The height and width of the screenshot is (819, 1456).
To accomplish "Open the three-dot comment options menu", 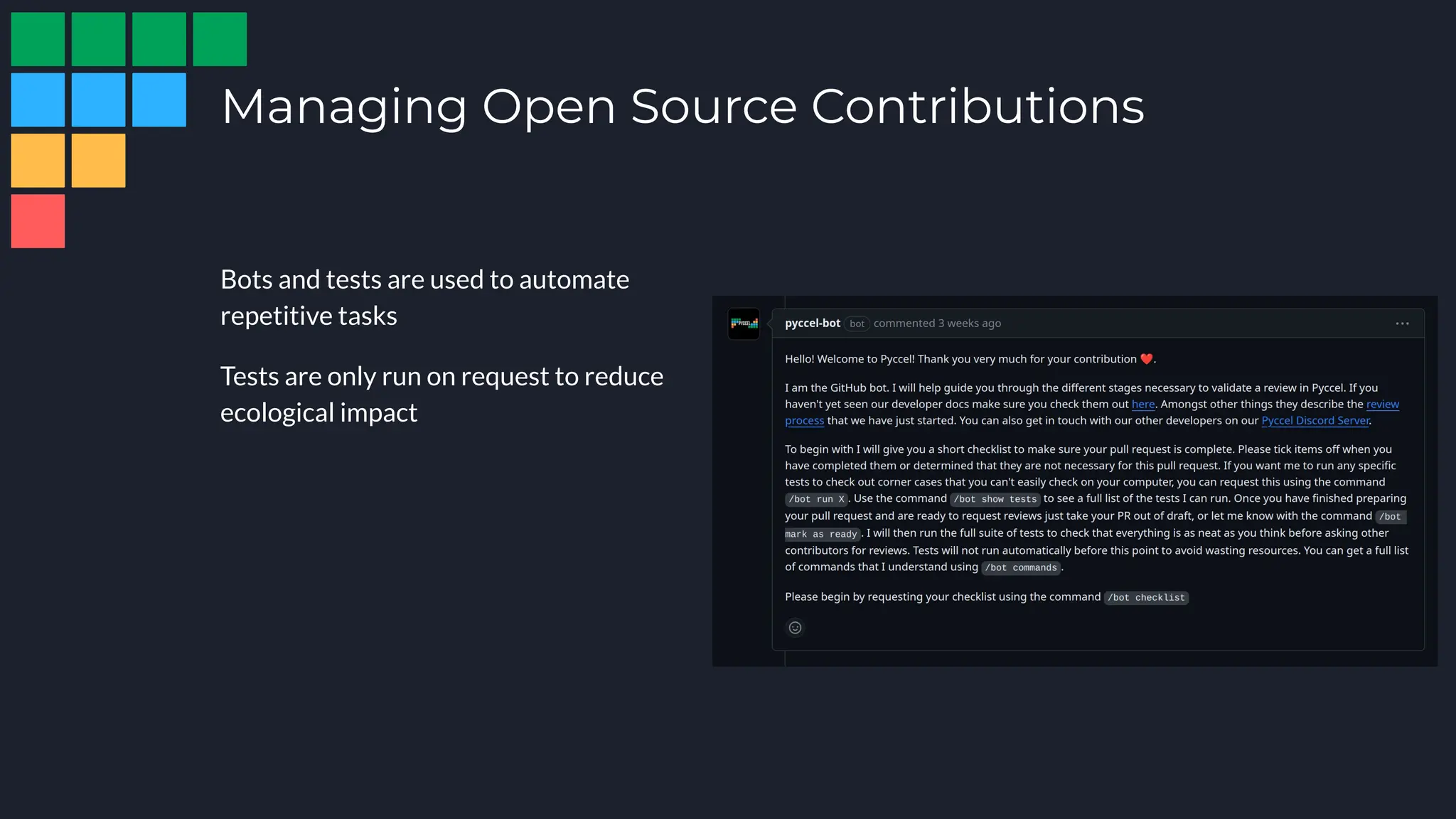I will 1402,323.
